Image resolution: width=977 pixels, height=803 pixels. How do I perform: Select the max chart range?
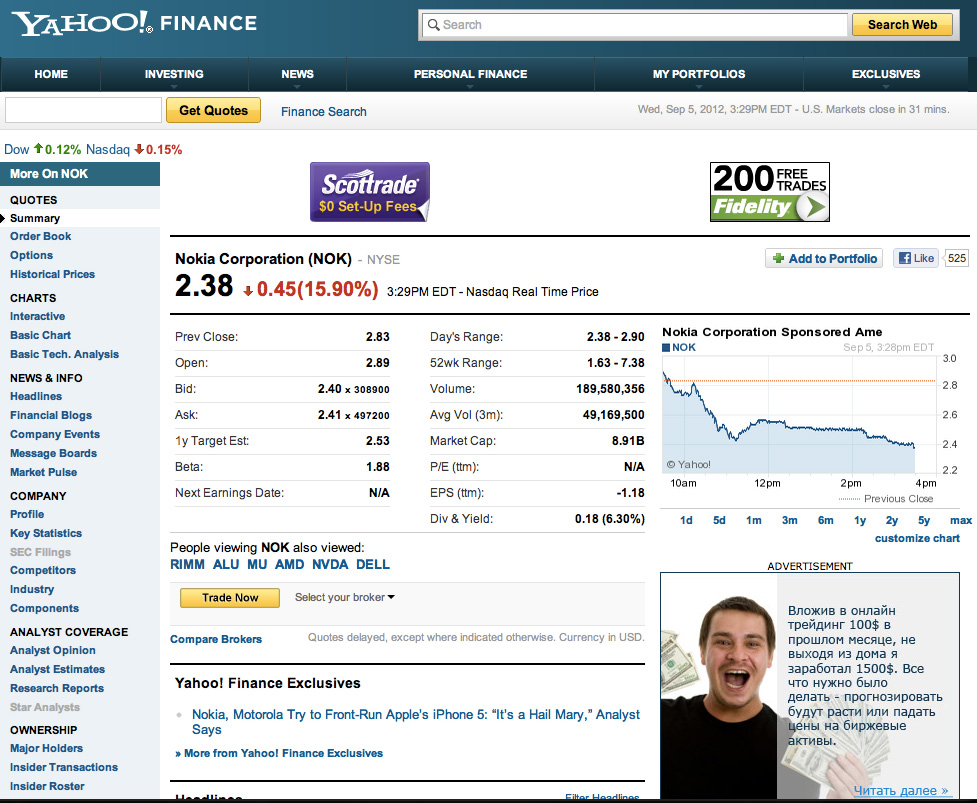[961, 520]
